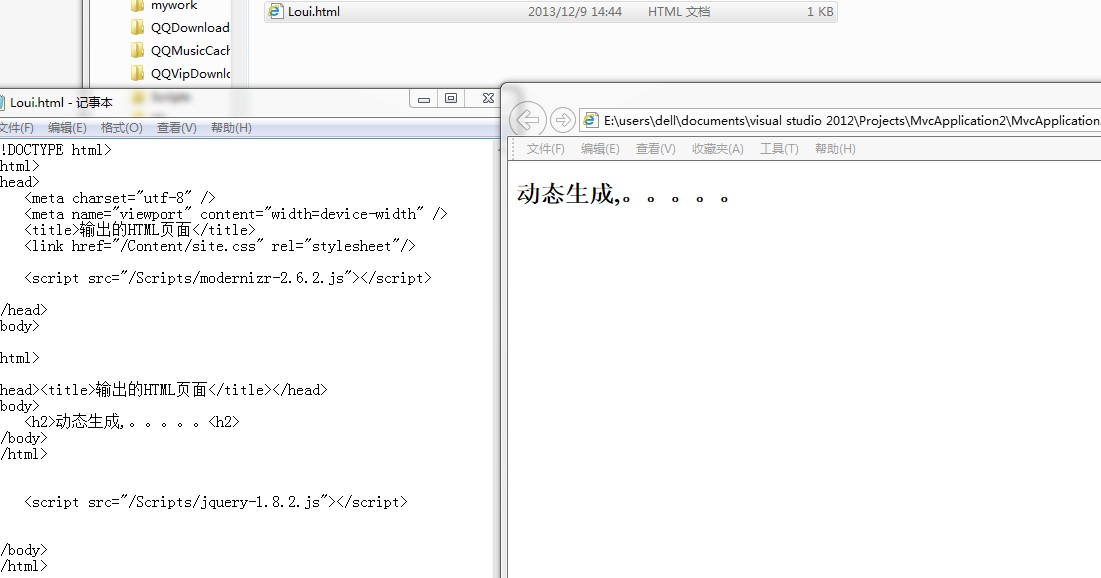This screenshot has height=578, width=1101.
Task: Open the mywork folder in the tree
Action: pos(174,6)
